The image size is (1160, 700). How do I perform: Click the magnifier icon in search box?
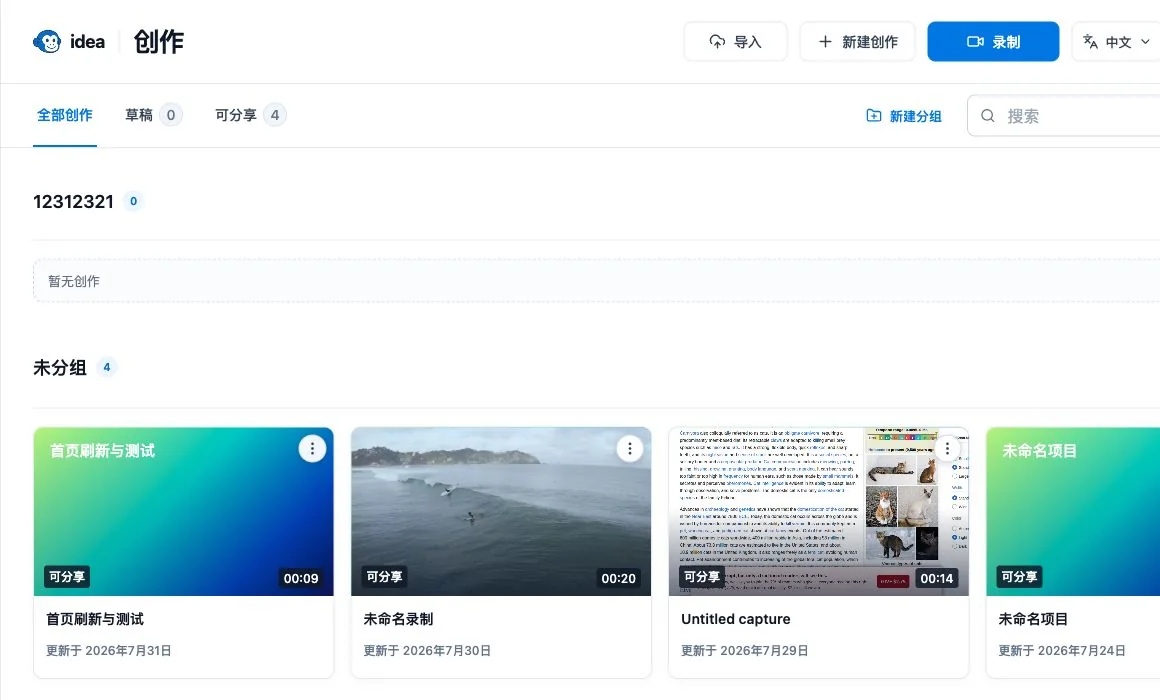click(x=988, y=115)
